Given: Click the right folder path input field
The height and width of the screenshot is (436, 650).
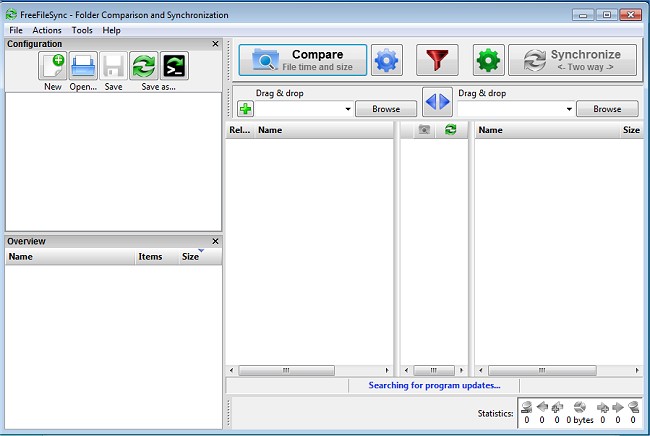Looking at the screenshot, I should pos(511,109).
